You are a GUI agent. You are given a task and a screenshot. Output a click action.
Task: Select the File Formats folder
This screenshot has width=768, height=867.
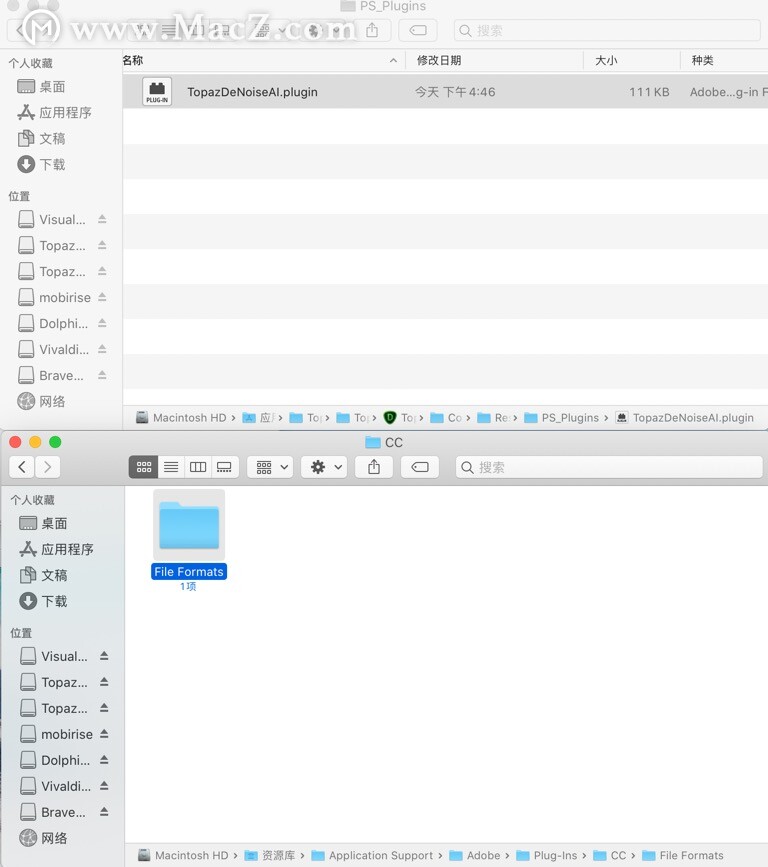[189, 525]
